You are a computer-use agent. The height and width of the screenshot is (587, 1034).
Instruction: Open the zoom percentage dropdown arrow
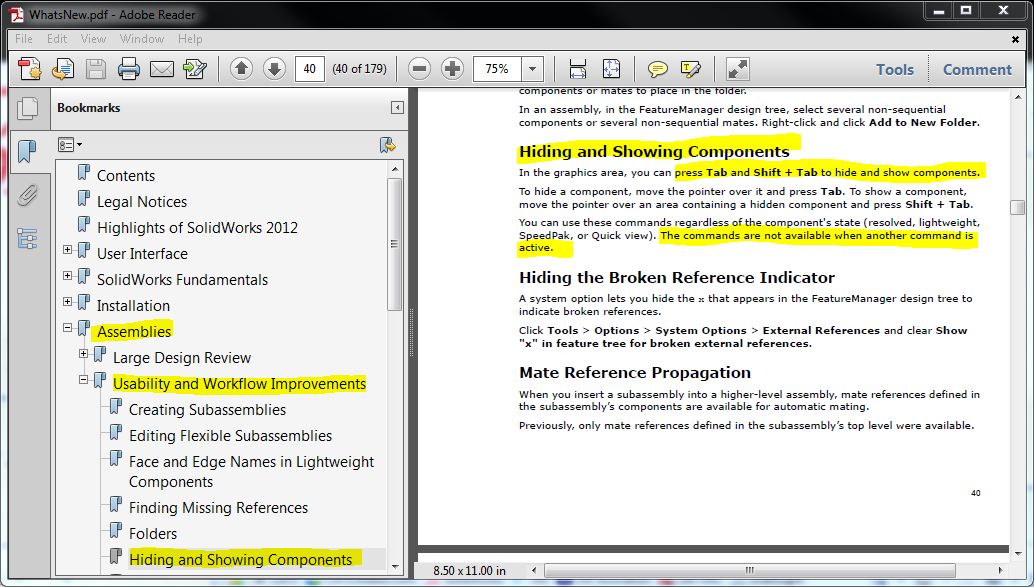click(x=532, y=69)
